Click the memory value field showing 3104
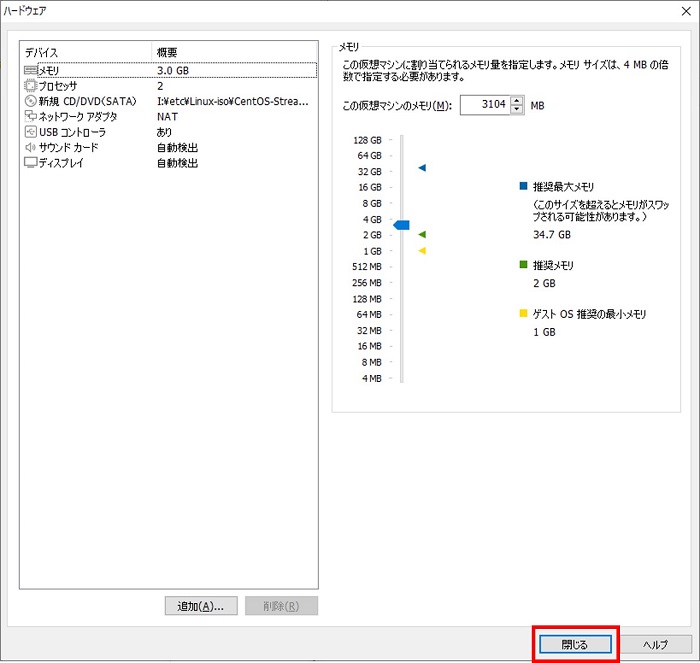Image resolution: width=700 pixels, height=663 pixels. [485, 105]
